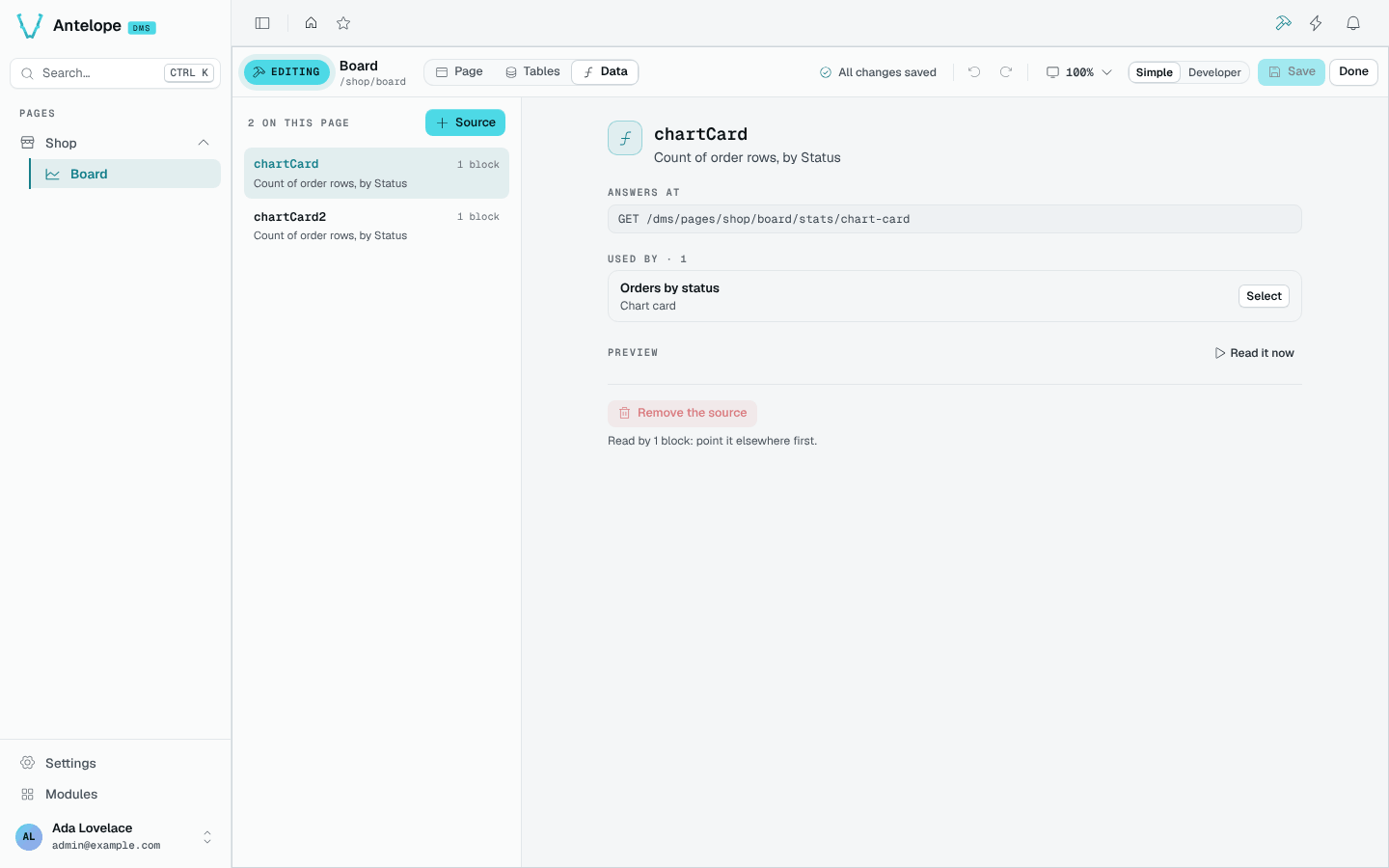Open Settings in the sidebar
The image size is (1389, 868).
(115, 763)
